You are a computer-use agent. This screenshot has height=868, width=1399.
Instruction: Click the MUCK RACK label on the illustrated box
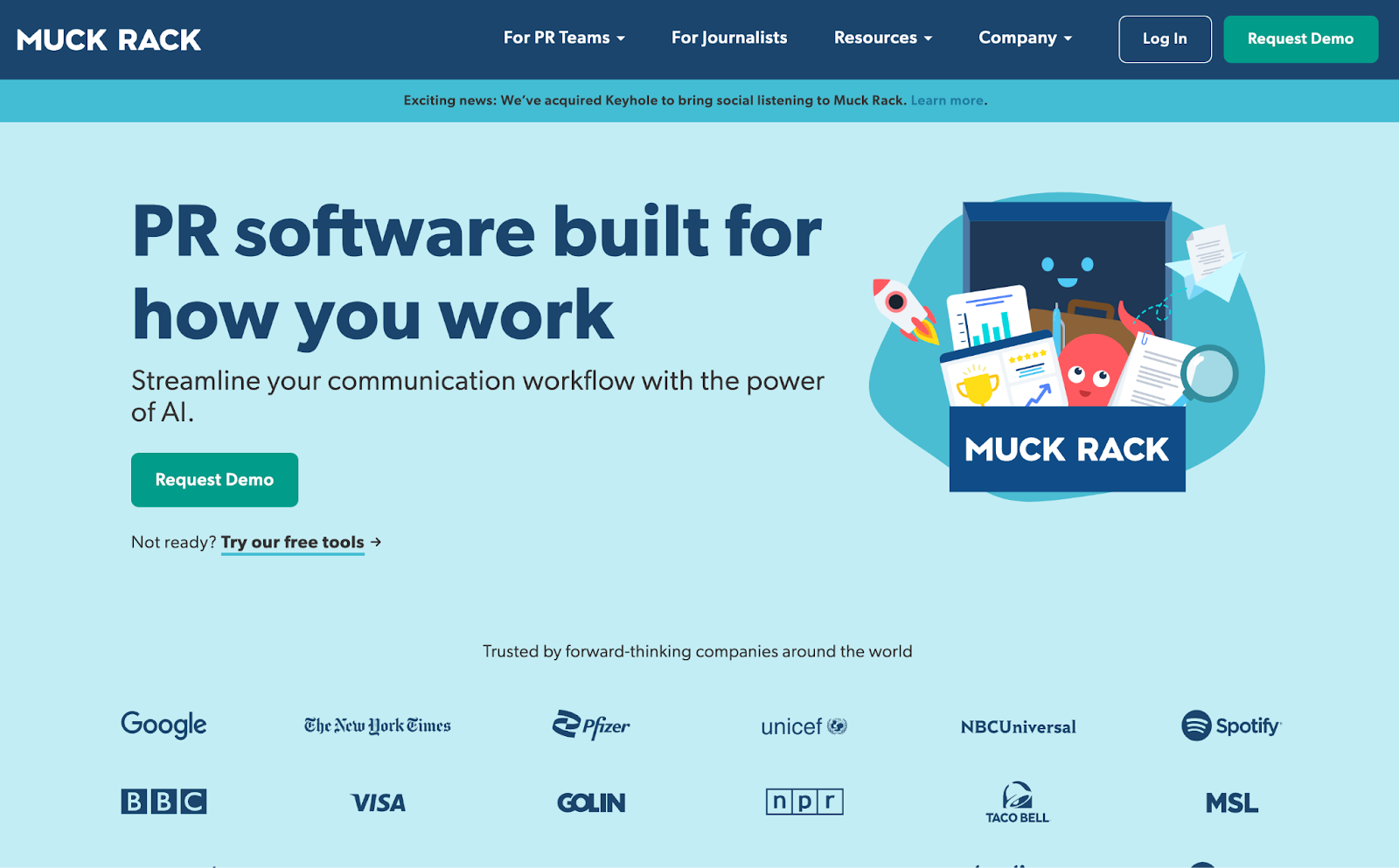tap(1067, 449)
